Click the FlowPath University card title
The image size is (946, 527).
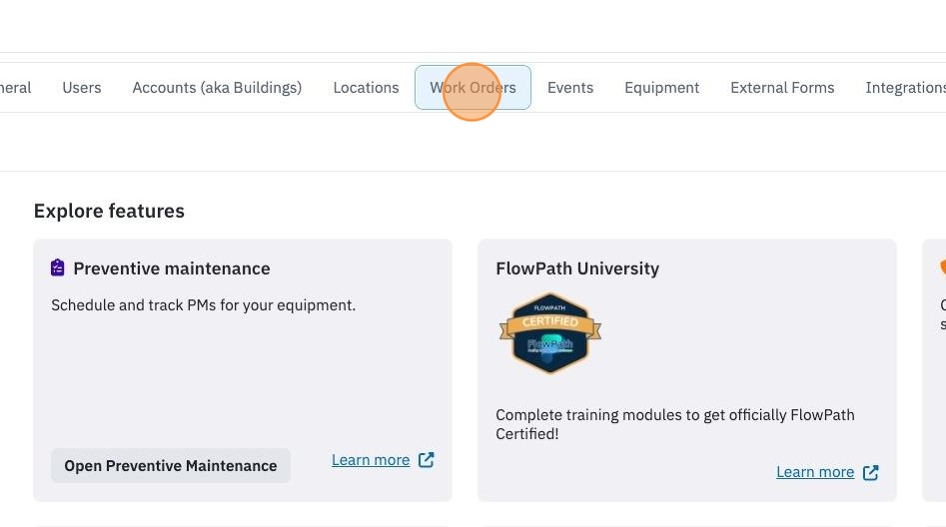[577, 268]
